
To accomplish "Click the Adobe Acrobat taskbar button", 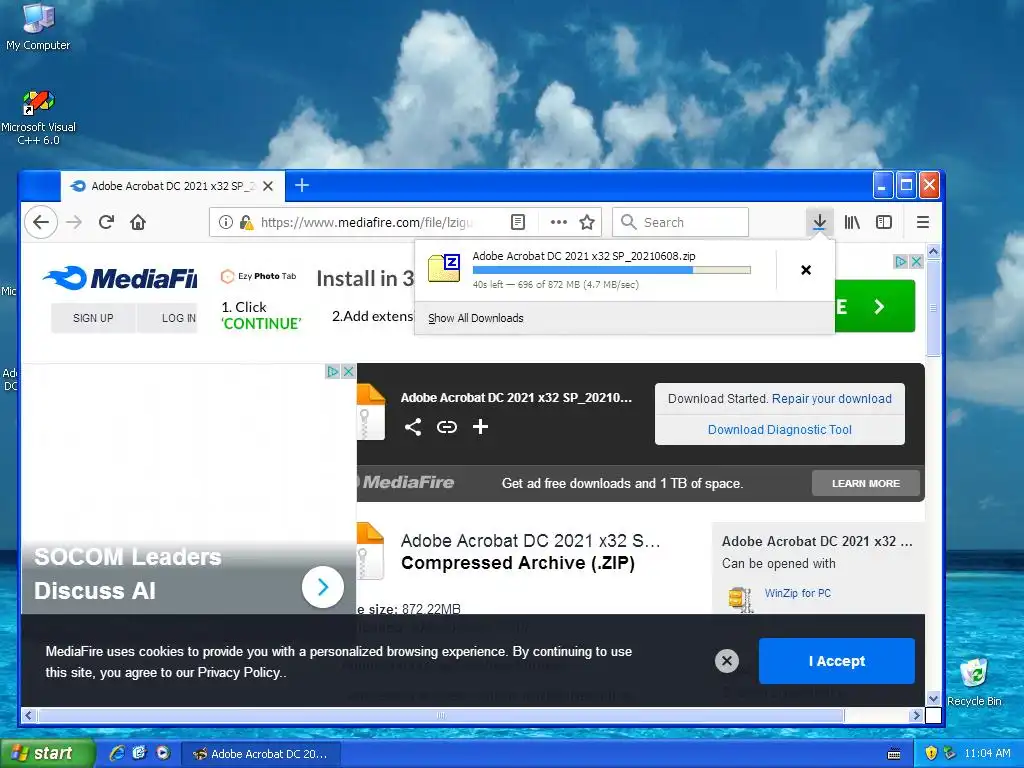I will (x=260, y=754).
